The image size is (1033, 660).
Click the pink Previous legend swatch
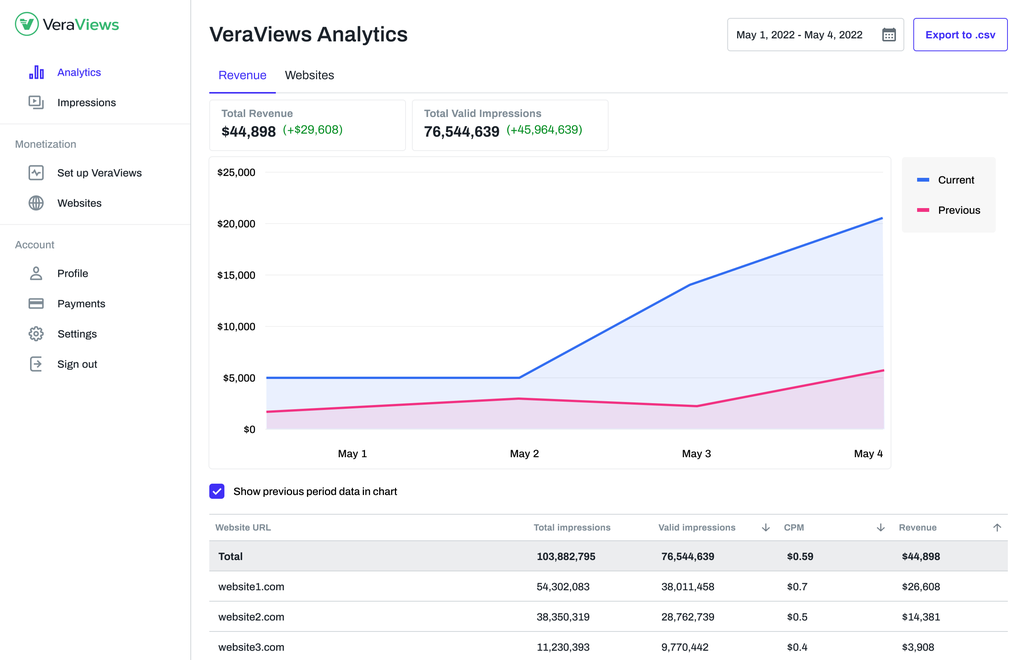(923, 210)
